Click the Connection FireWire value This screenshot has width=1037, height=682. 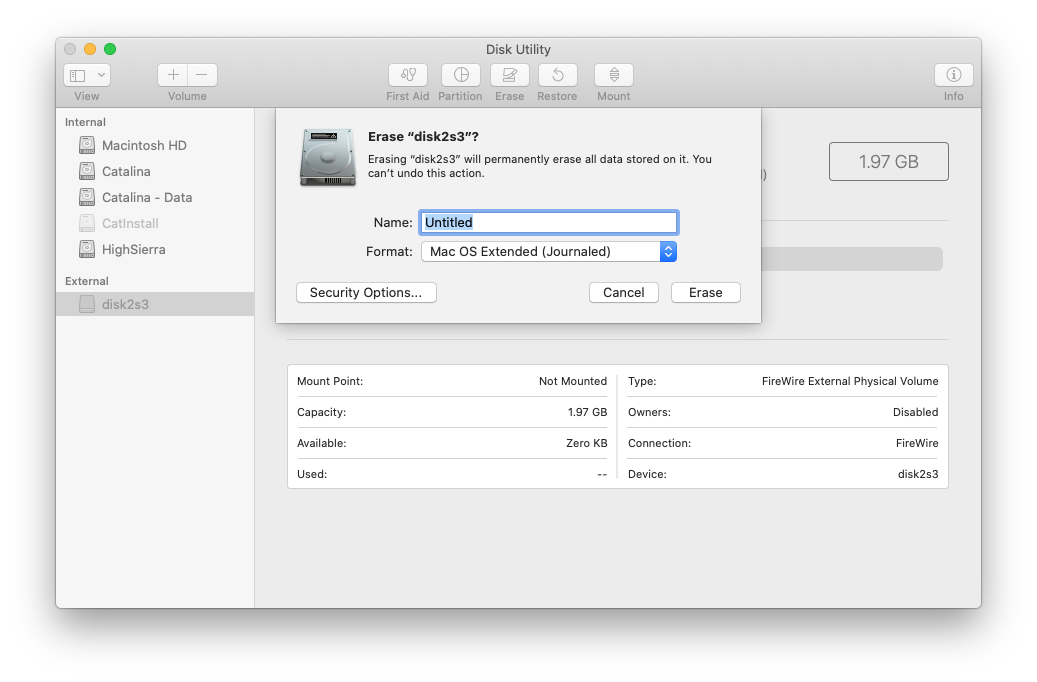tap(917, 443)
